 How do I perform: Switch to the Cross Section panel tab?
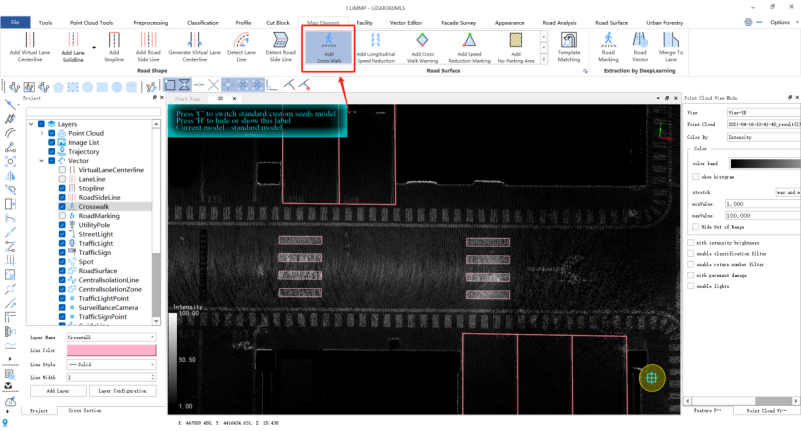pyautogui.click(x=85, y=411)
